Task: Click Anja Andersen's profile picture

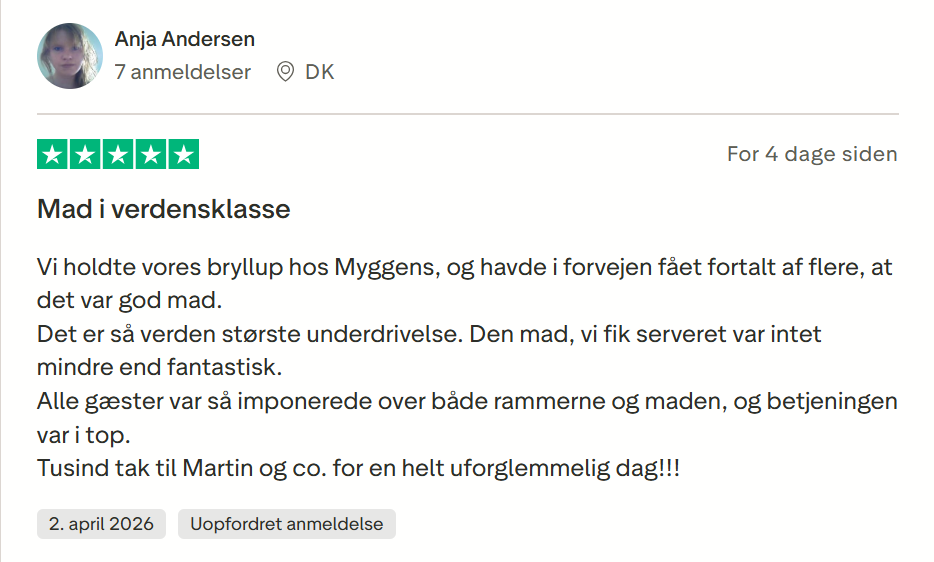Action: (x=70, y=56)
